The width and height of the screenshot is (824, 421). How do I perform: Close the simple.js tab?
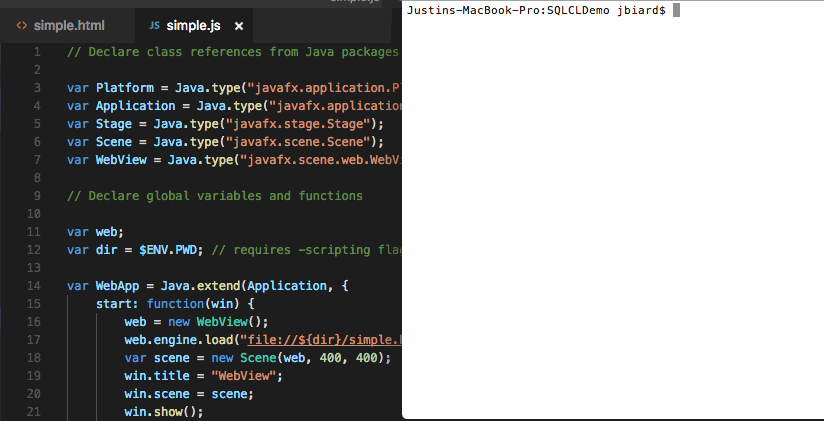pyautogui.click(x=239, y=26)
